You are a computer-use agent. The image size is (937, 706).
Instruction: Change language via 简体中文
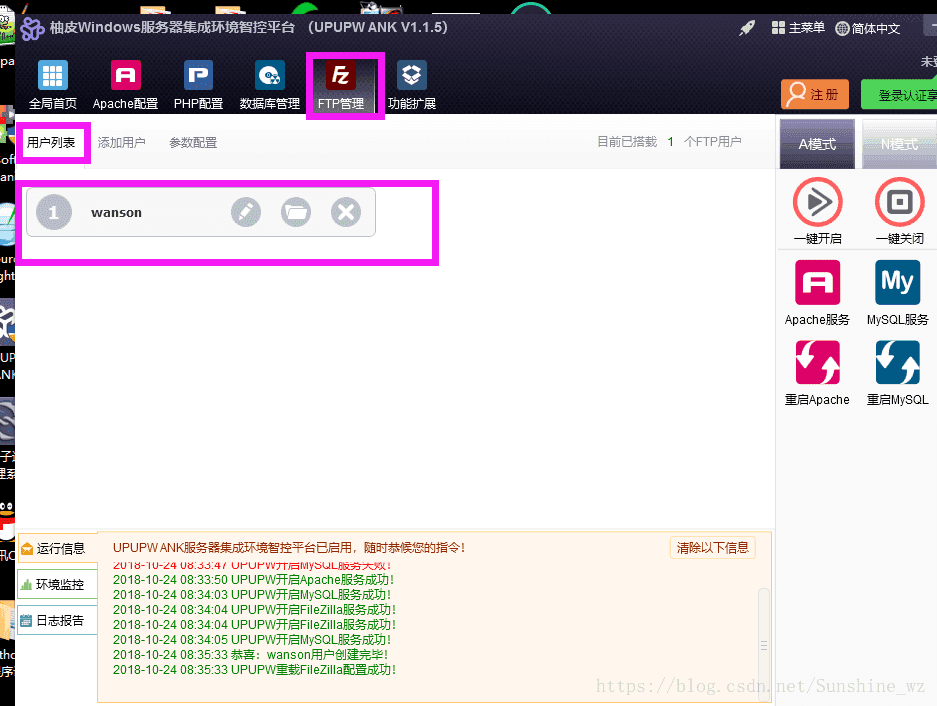pos(868,28)
